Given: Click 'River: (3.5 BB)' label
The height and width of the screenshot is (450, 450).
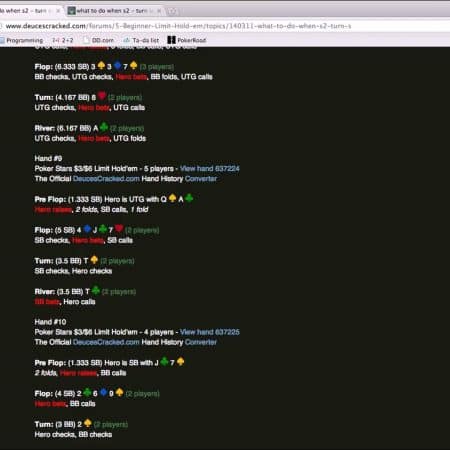Looking at the screenshot, I should pos(59,292).
